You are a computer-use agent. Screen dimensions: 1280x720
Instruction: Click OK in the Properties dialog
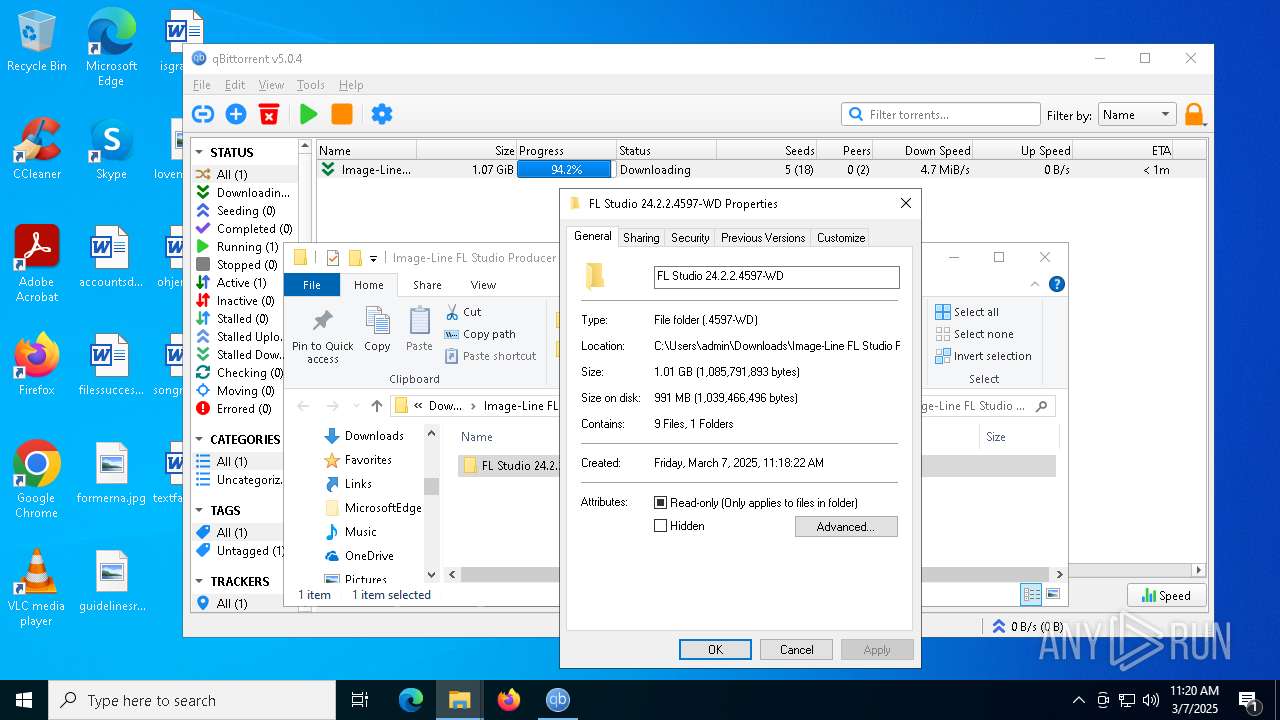(715, 650)
